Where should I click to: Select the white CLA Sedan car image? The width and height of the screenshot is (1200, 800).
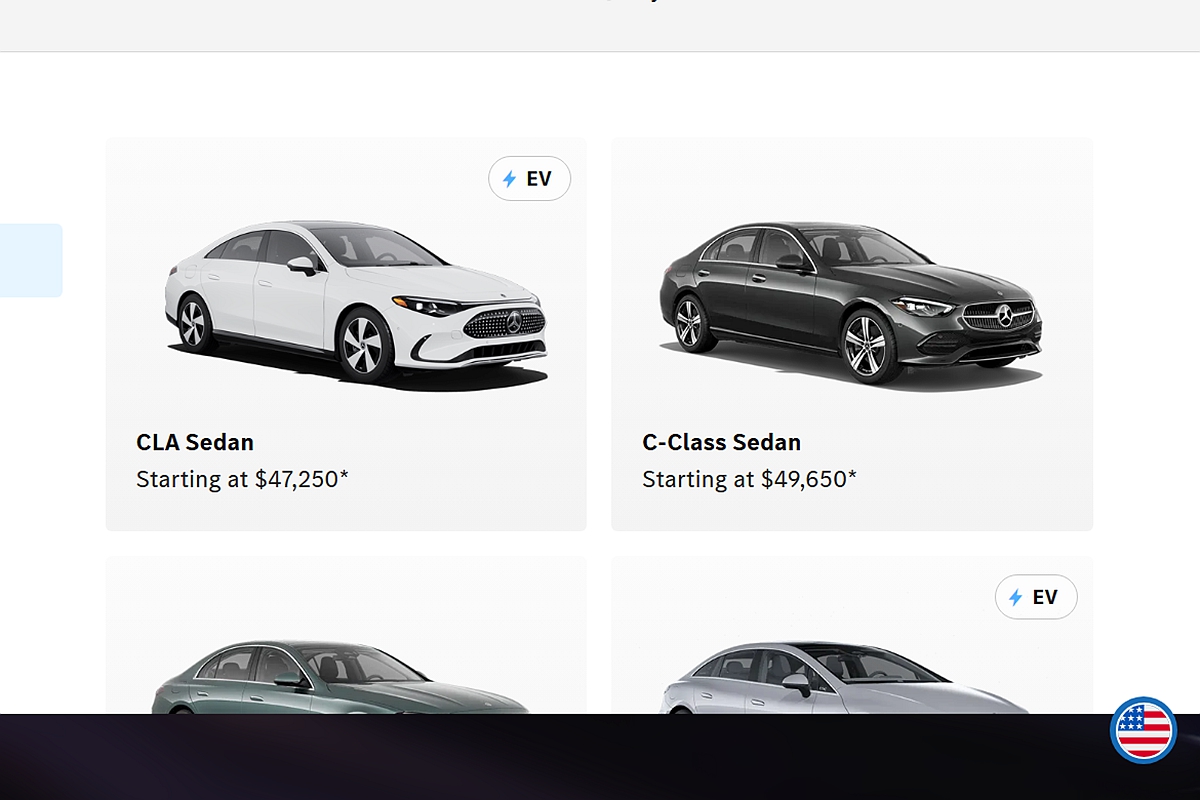click(357, 301)
